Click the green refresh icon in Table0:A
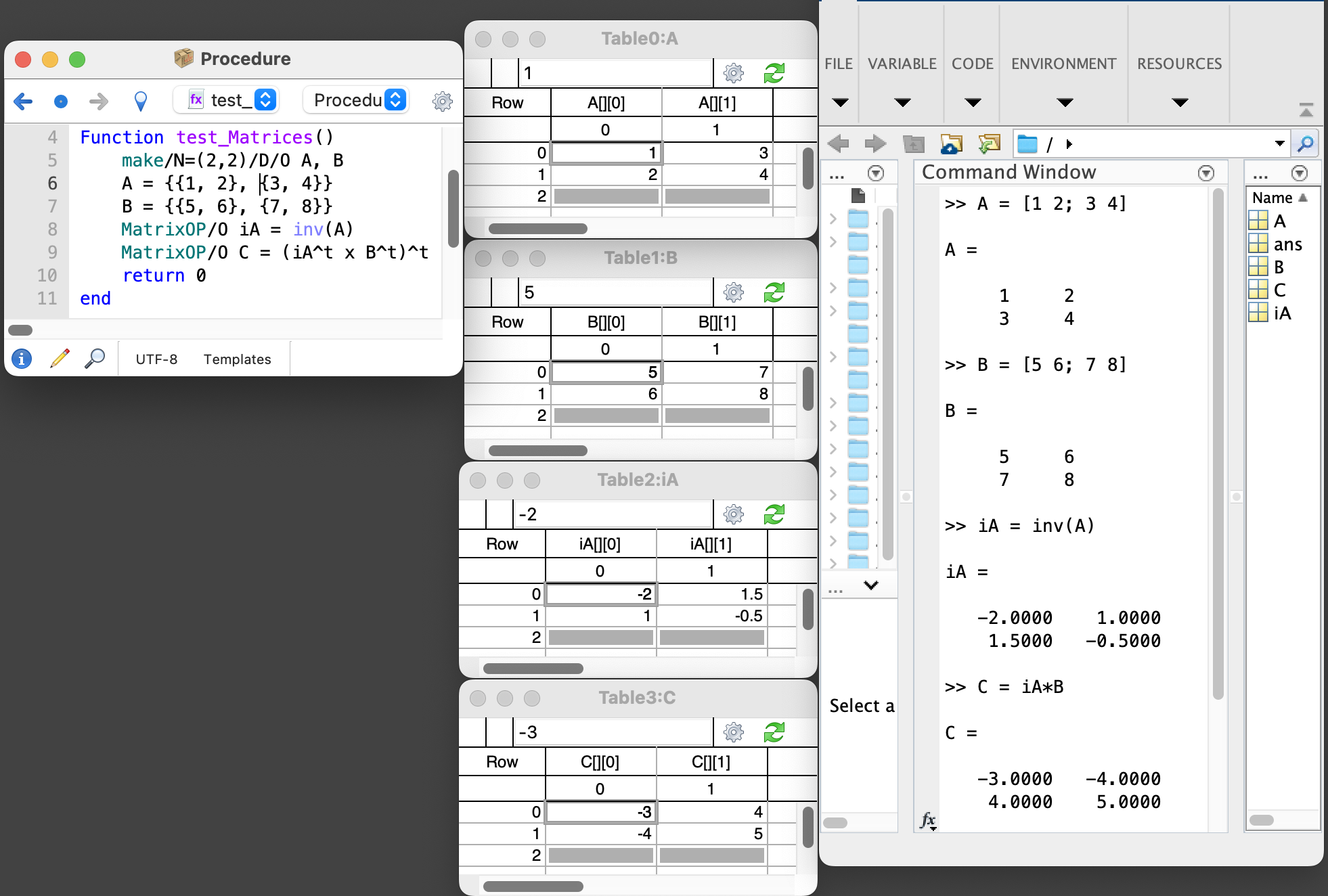 point(774,73)
